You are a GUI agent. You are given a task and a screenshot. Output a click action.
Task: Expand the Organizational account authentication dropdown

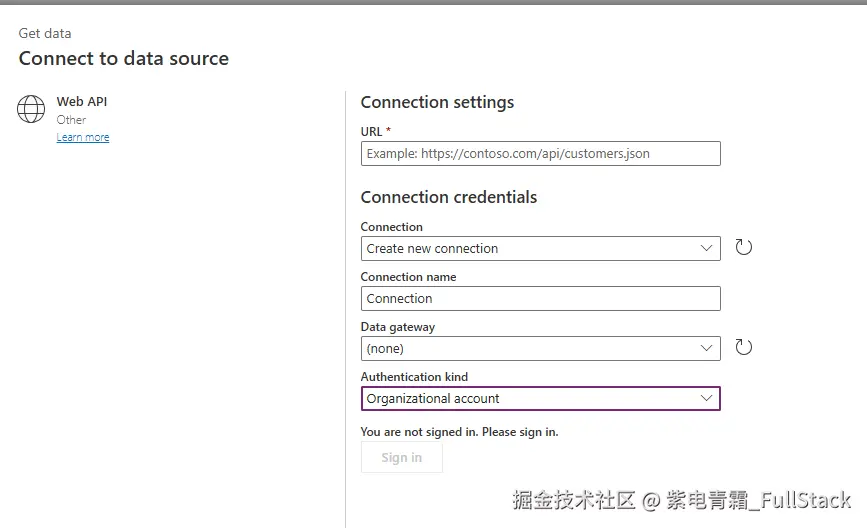(540, 398)
